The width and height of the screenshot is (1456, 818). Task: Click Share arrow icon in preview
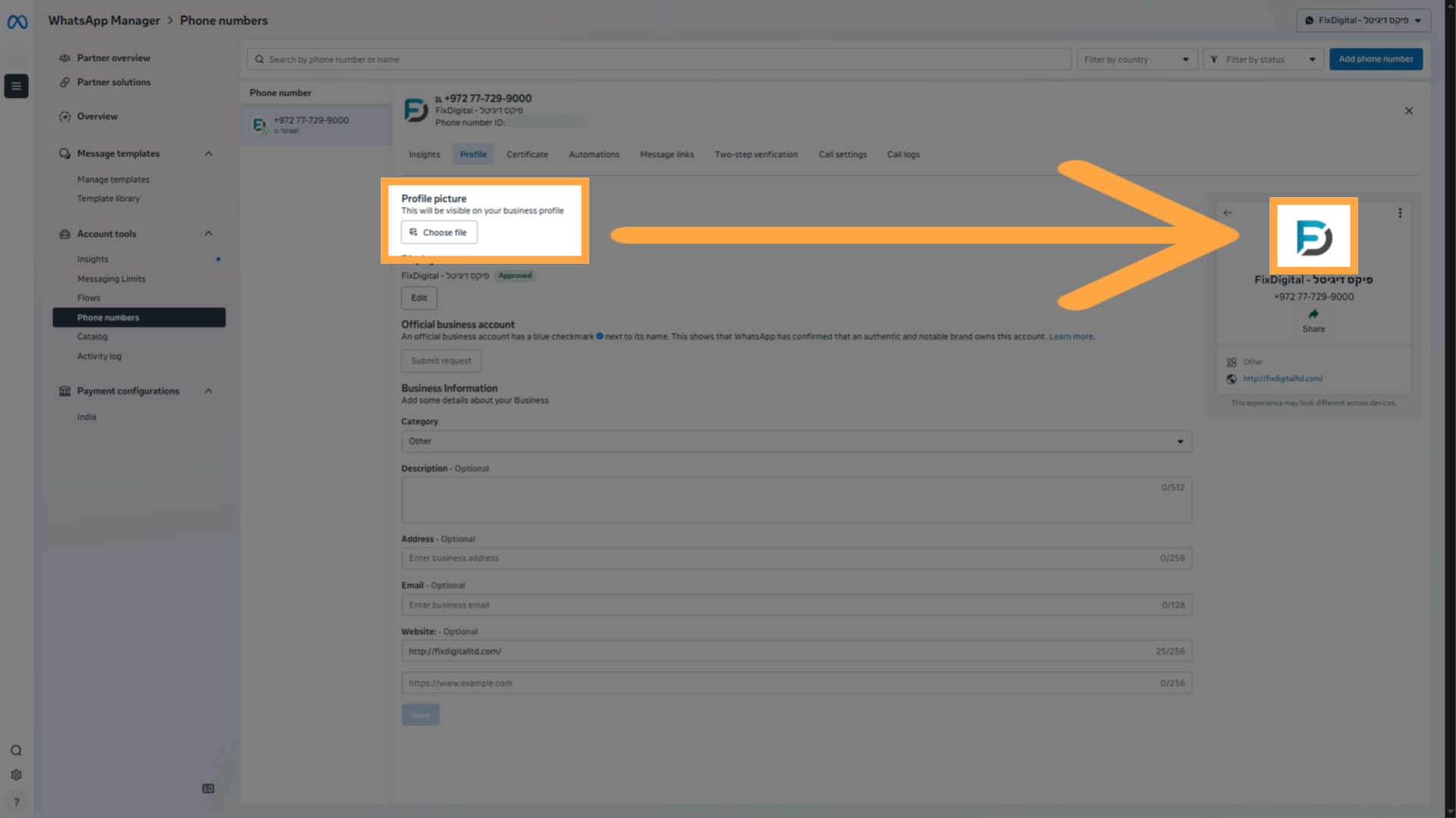pyautogui.click(x=1313, y=314)
